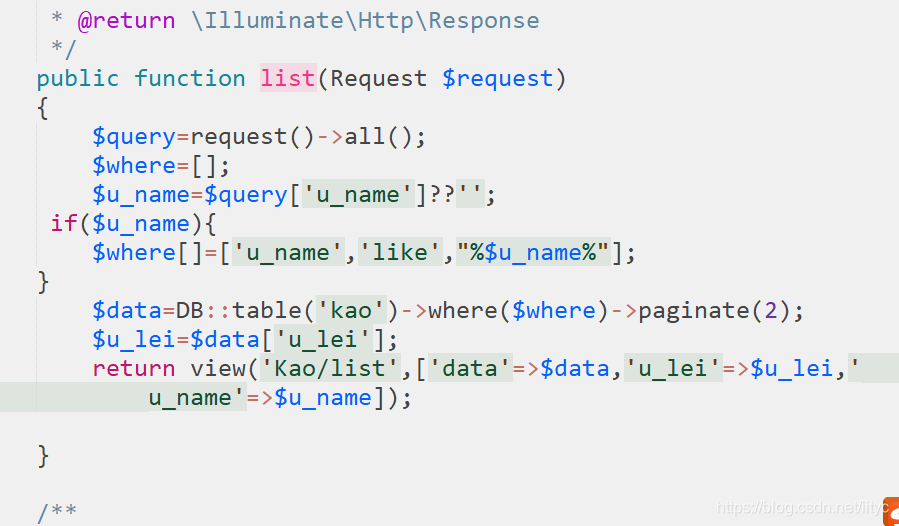This screenshot has height=526, width=899.
Task: Click the DB::table call
Action: point(240,310)
